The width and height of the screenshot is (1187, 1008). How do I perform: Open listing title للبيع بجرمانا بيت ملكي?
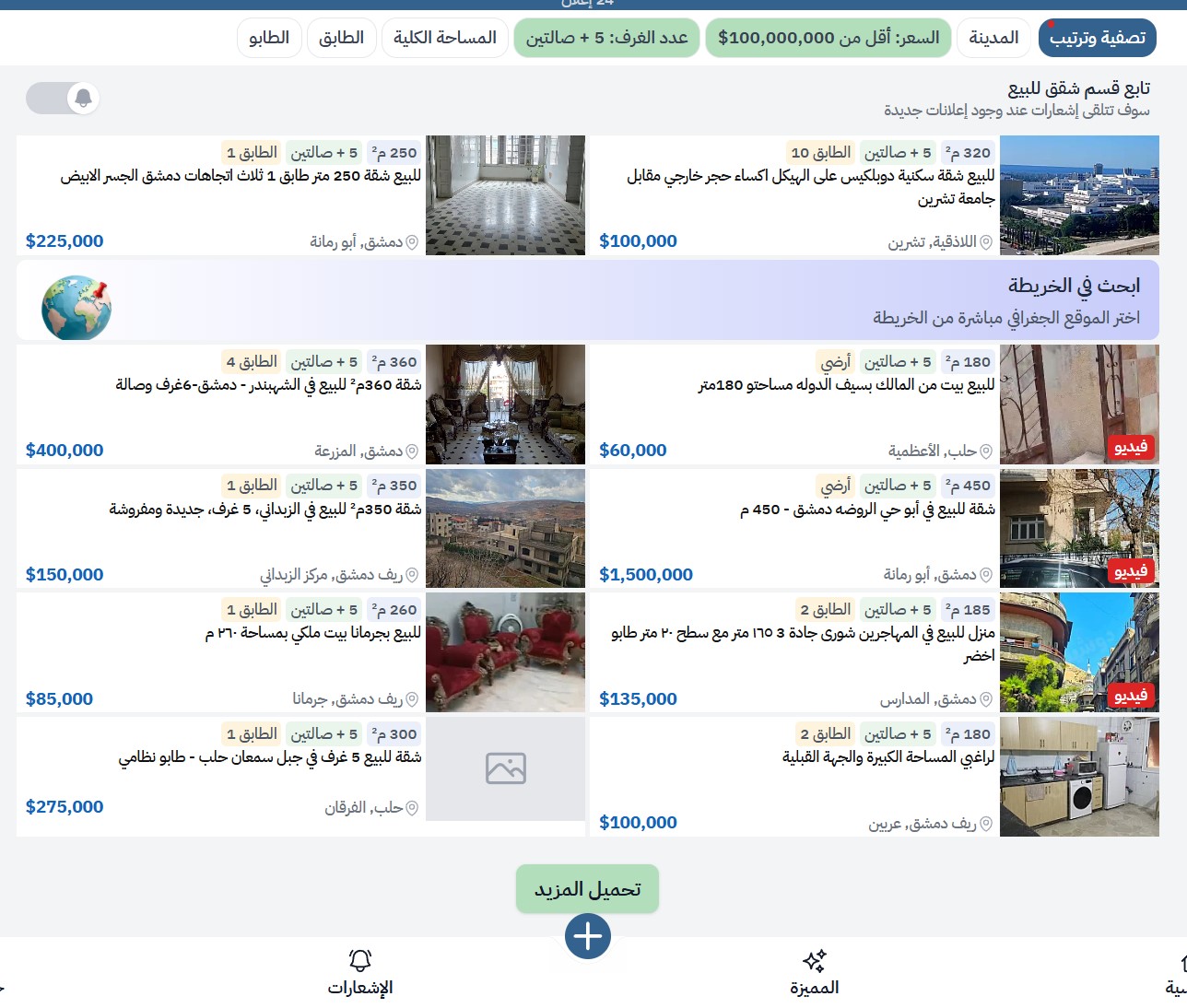click(313, 633)
